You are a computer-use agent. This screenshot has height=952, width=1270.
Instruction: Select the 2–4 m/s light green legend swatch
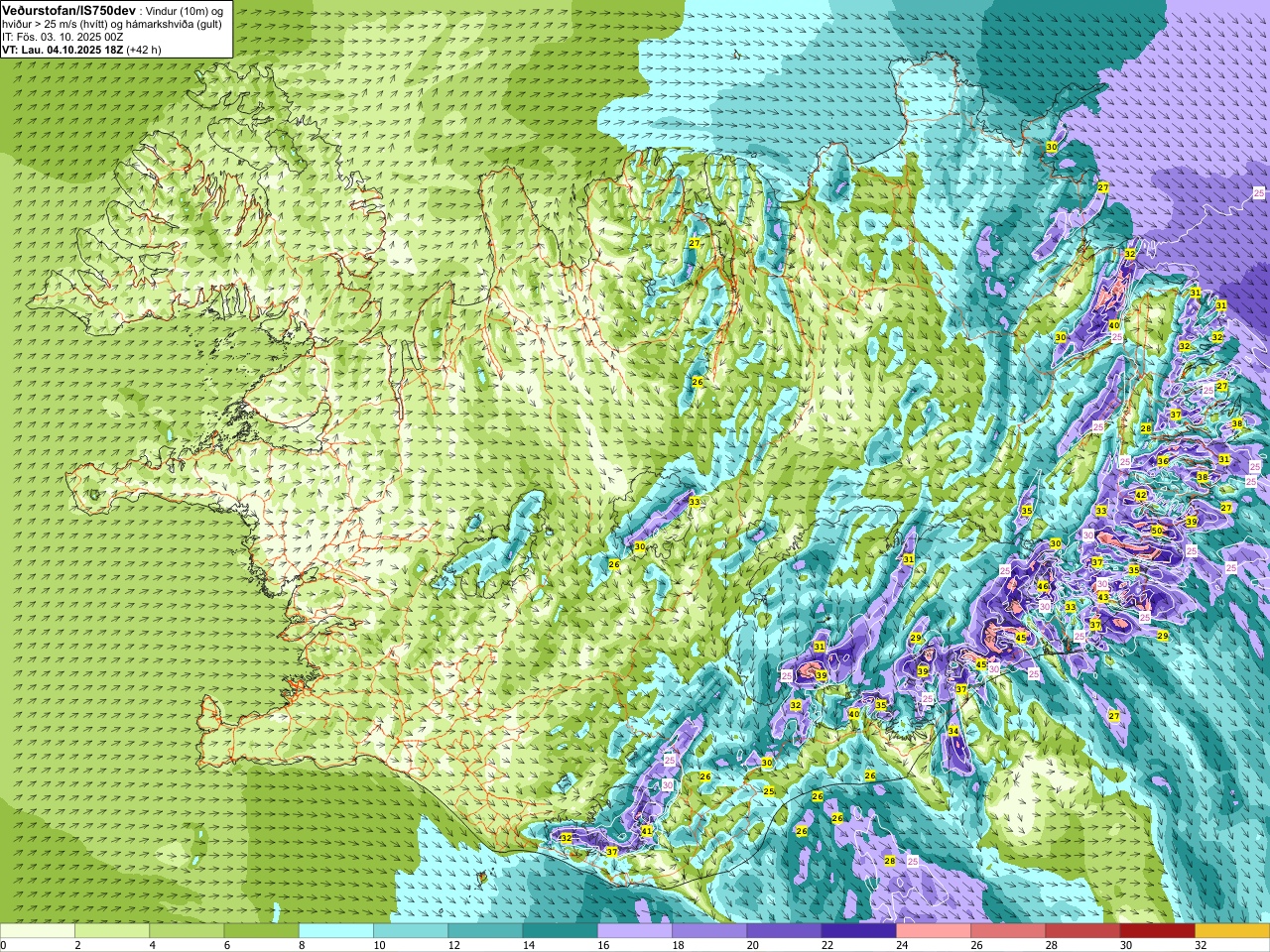(x=112, y=931)
